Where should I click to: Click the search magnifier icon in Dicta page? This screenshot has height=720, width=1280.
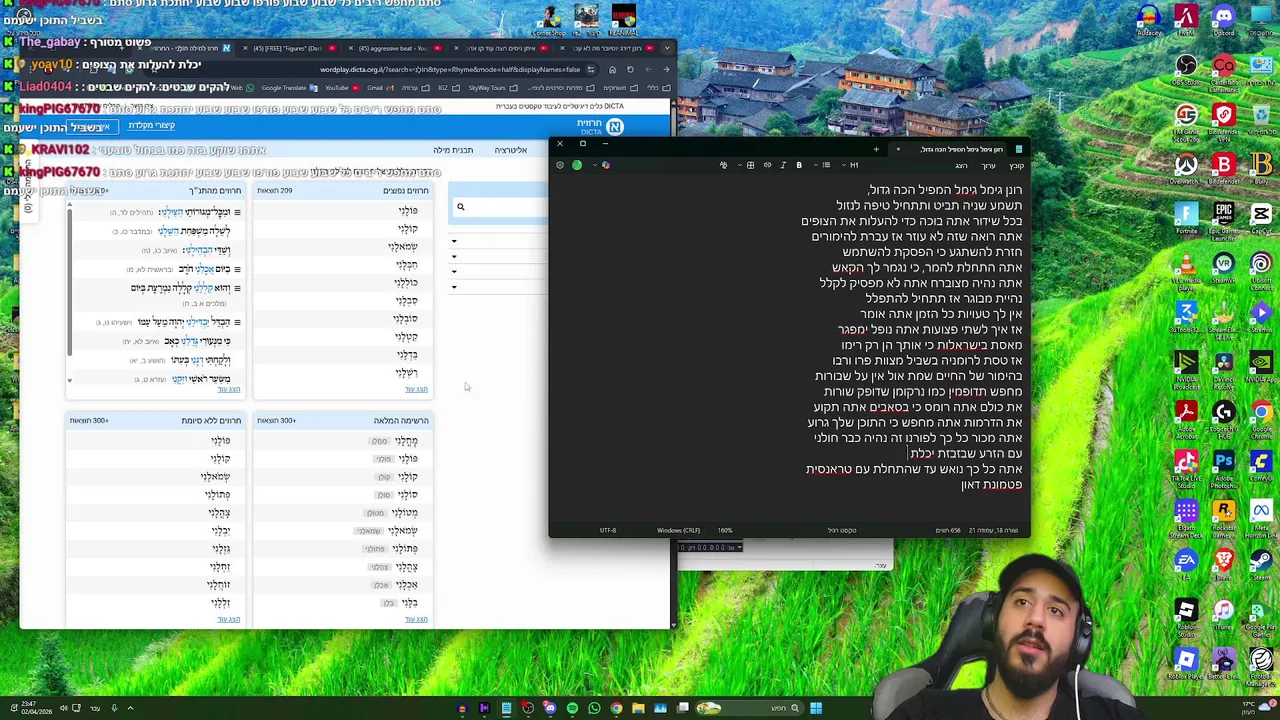(461, 207)
